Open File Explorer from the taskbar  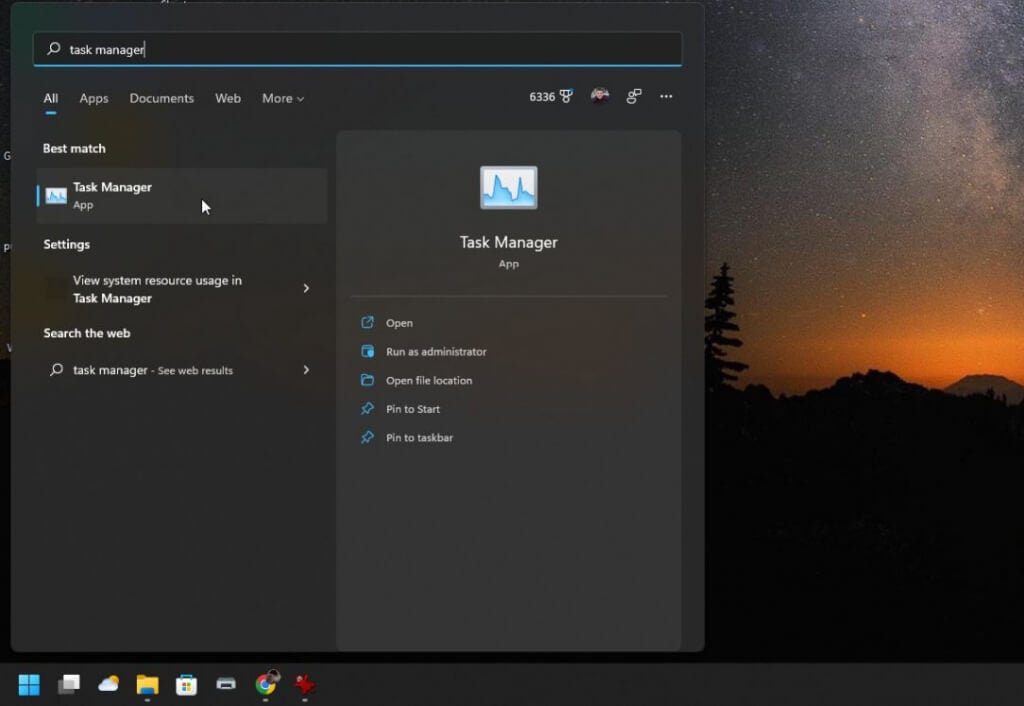pyautogui.click(x=148, y=684)
